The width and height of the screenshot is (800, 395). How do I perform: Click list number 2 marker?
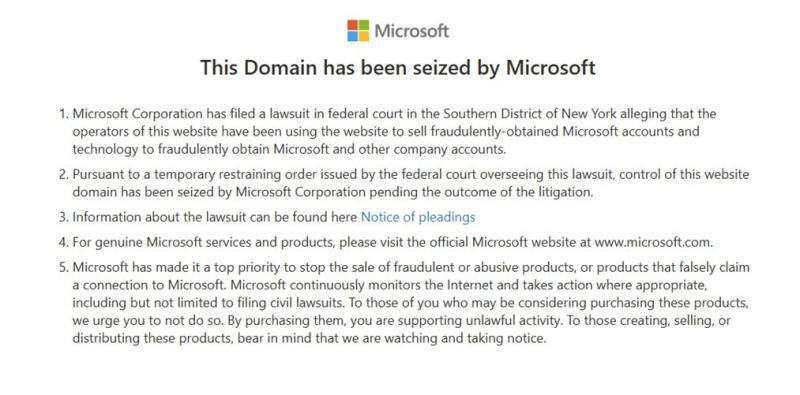click(x=63, y=175)
